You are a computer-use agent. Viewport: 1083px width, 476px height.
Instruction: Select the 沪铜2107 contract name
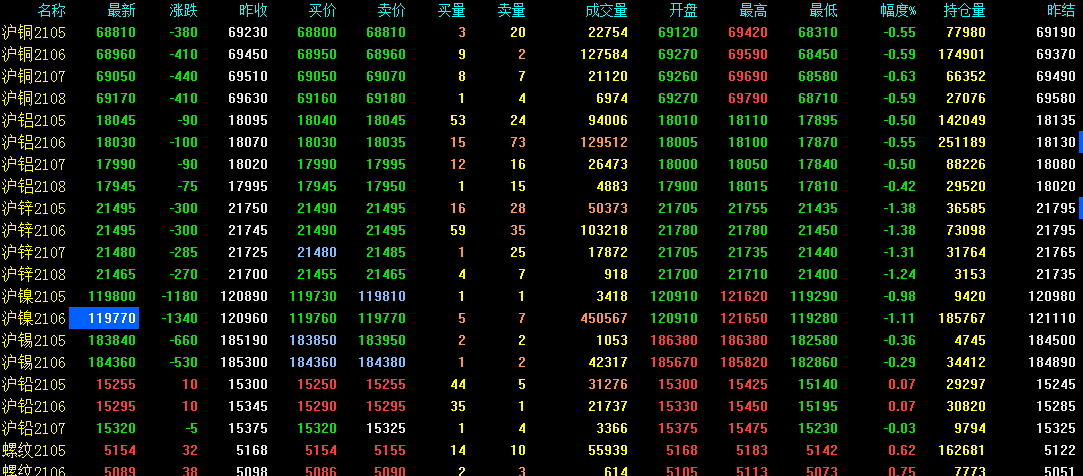33,77
